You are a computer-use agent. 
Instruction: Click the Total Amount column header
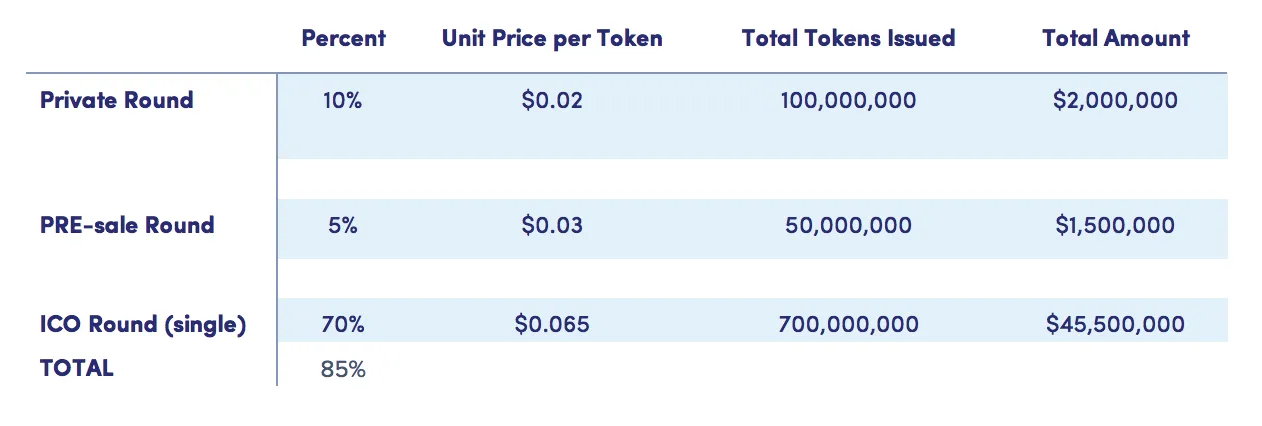1116,38
